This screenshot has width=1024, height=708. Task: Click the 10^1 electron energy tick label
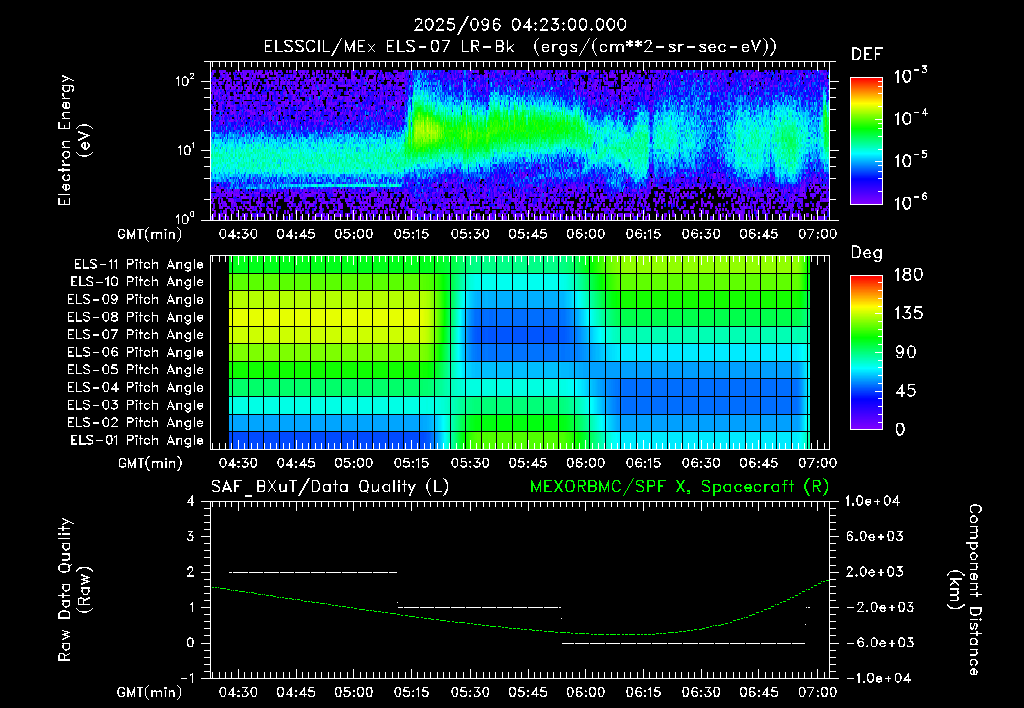185,150
